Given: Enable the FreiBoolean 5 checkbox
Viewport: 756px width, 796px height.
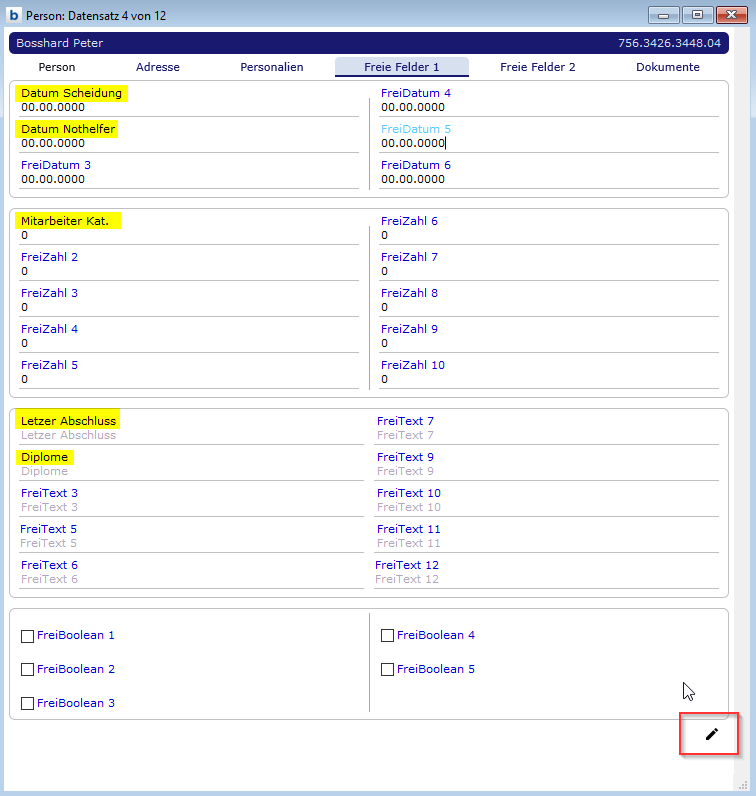Looking at the screenshot, I should [x=388, y=670].
